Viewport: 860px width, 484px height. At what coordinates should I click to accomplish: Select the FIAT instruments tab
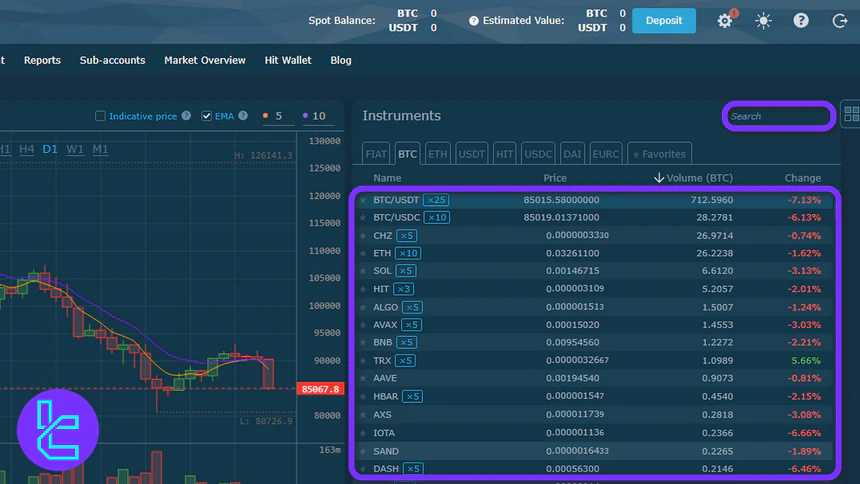pos(376,154)
